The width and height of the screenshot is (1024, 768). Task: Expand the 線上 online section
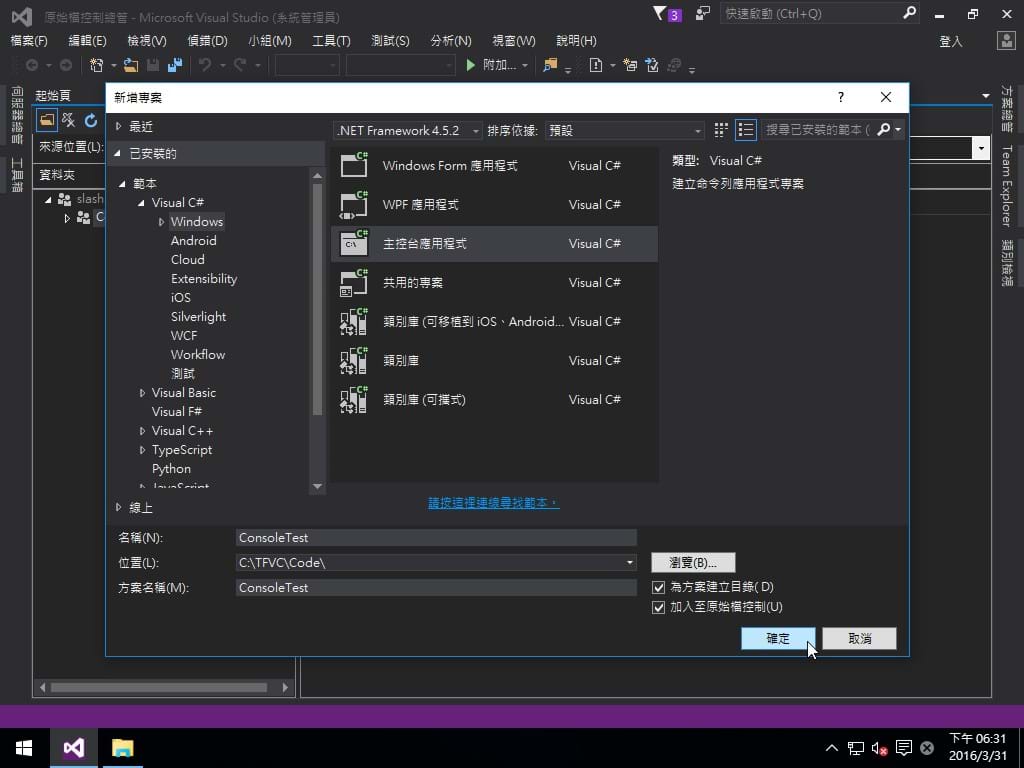118,507
